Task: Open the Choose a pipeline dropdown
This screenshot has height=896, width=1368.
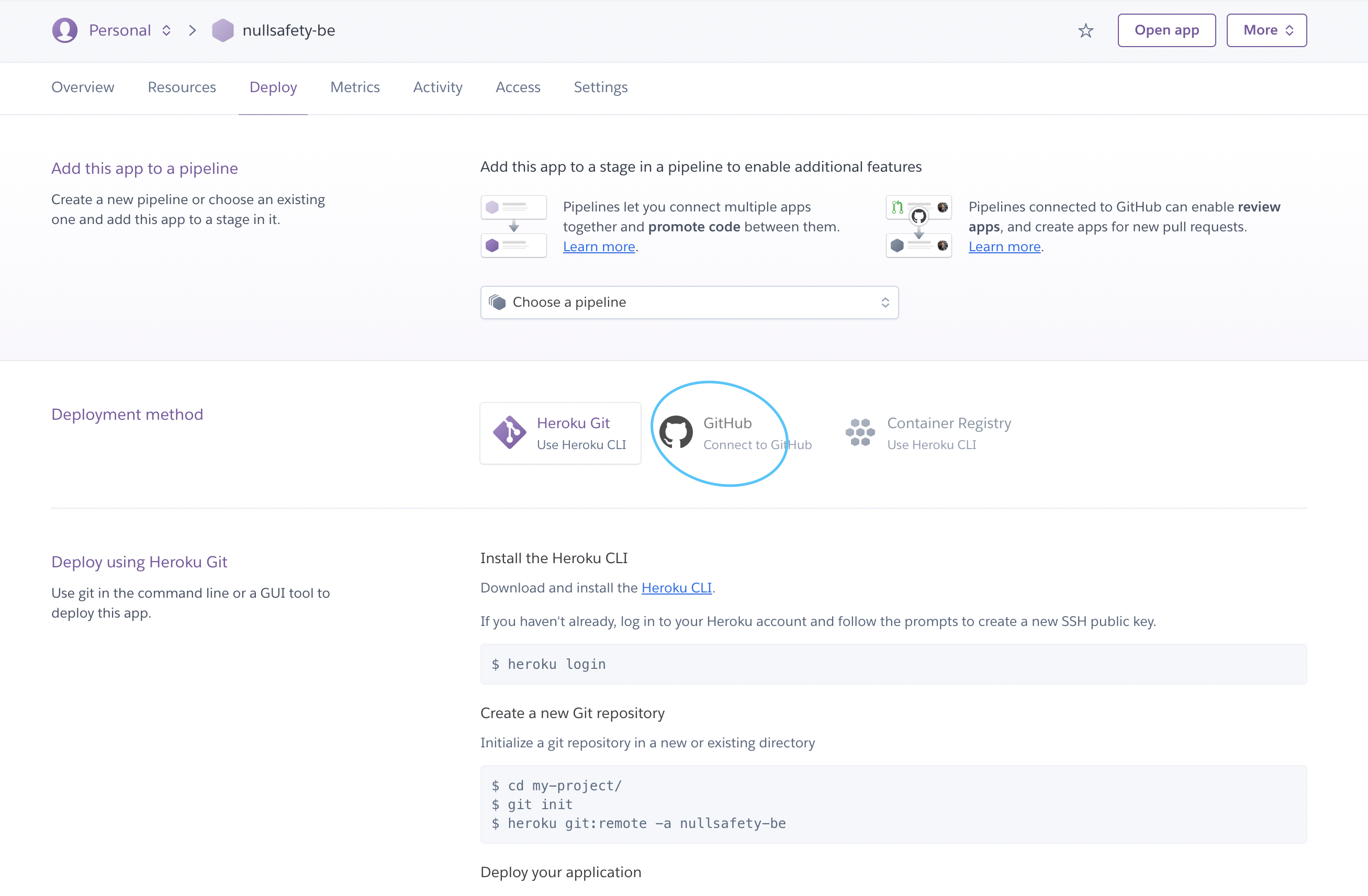Action: [689, 303]
